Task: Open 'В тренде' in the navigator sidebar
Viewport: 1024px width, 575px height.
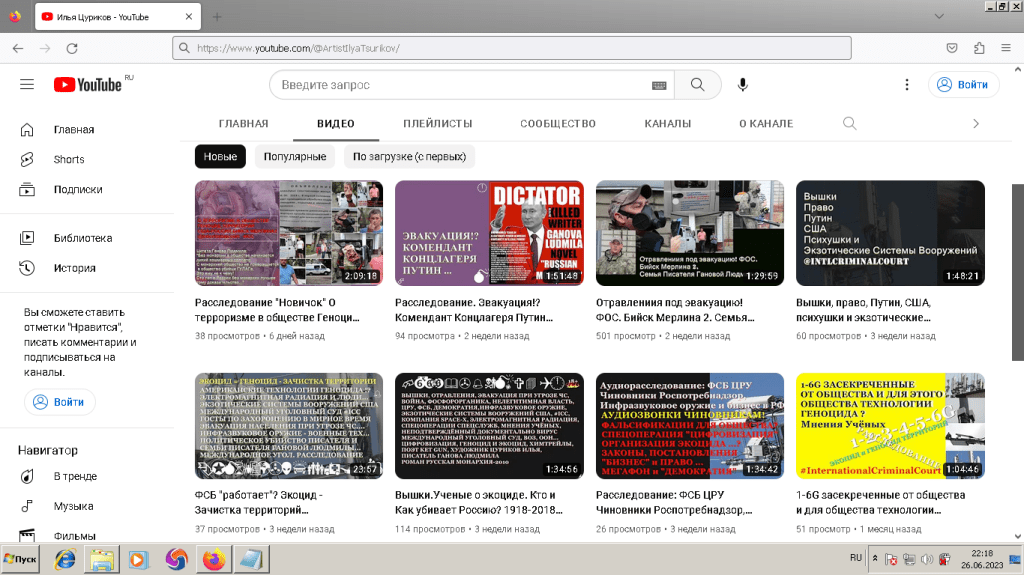Action: (74, 476)
